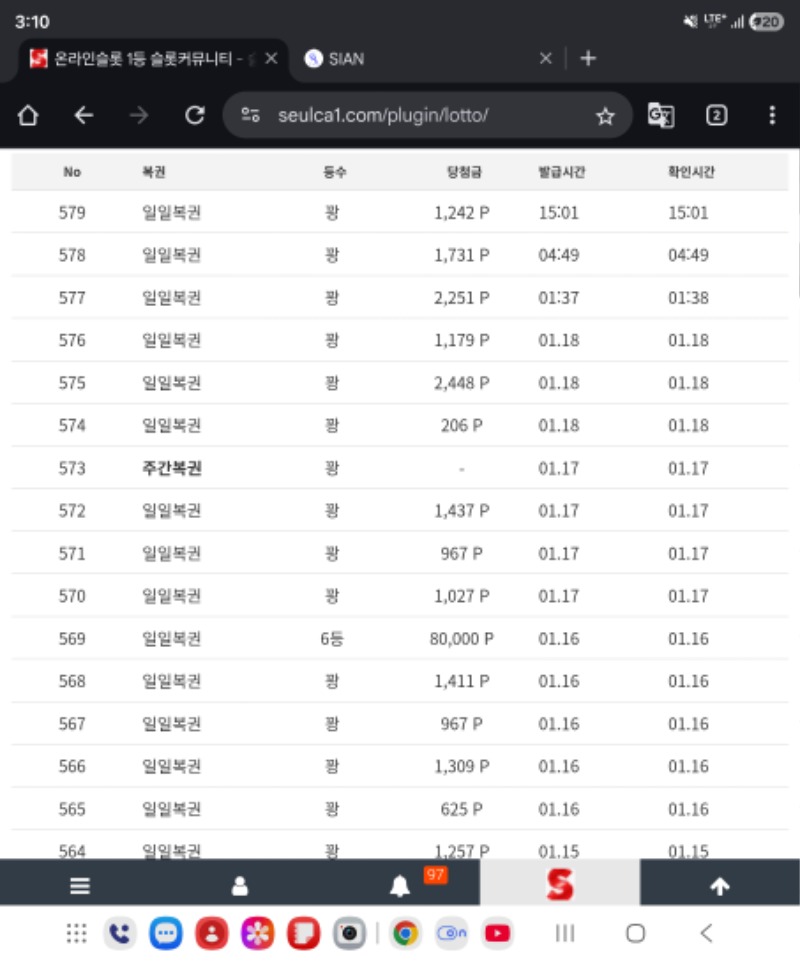Reload the lotto page
800x961 pixels.
[x=195, y=116]
